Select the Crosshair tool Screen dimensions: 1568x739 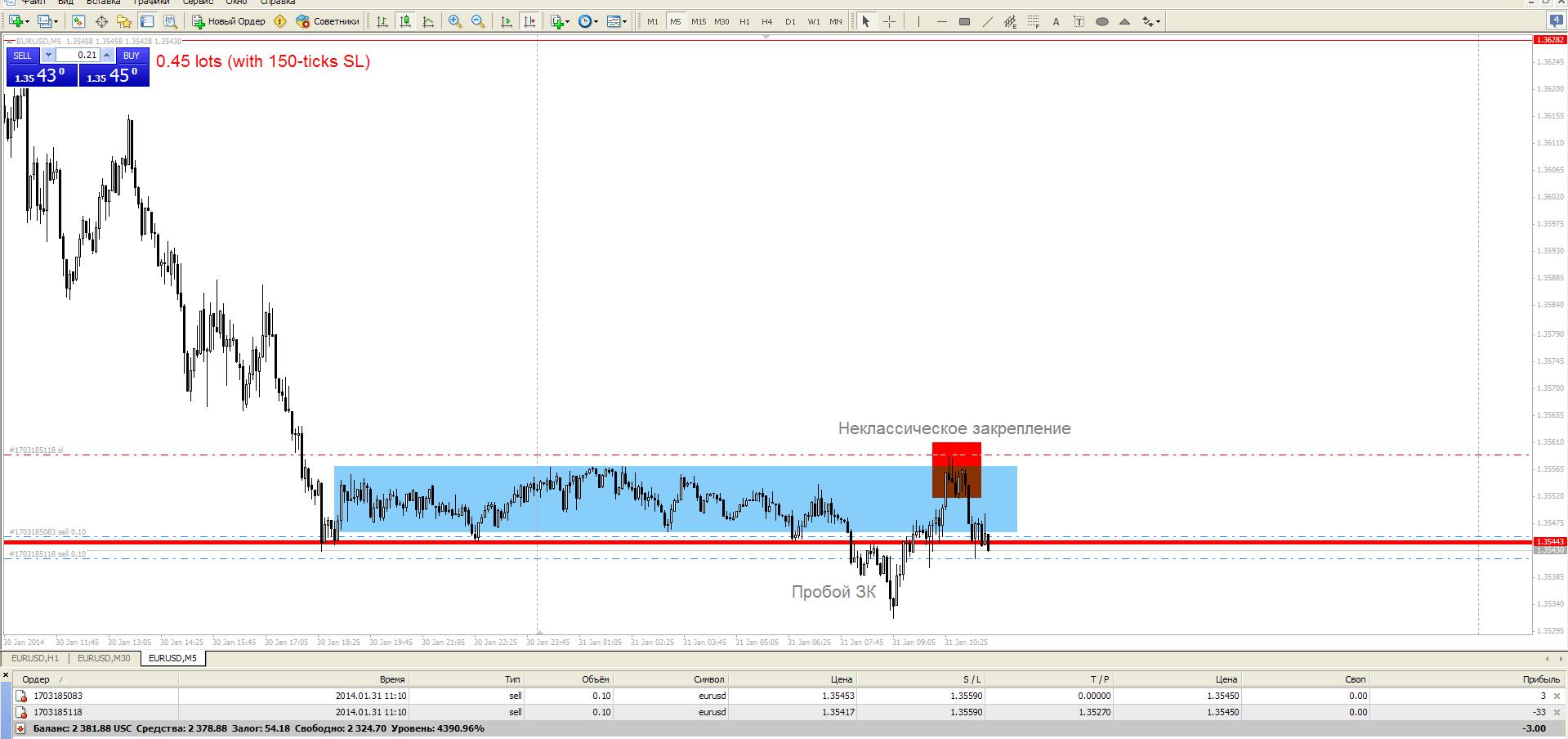click(x=890, y=22)
